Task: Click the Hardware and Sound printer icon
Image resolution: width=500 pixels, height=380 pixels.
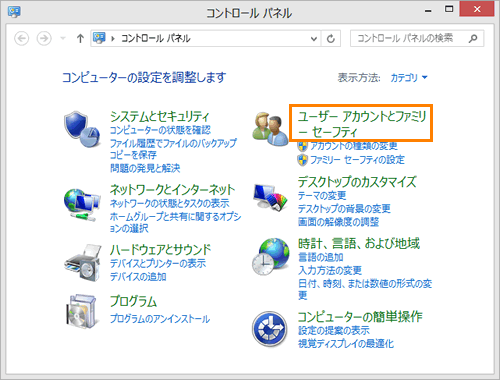Action: (82, 263)
